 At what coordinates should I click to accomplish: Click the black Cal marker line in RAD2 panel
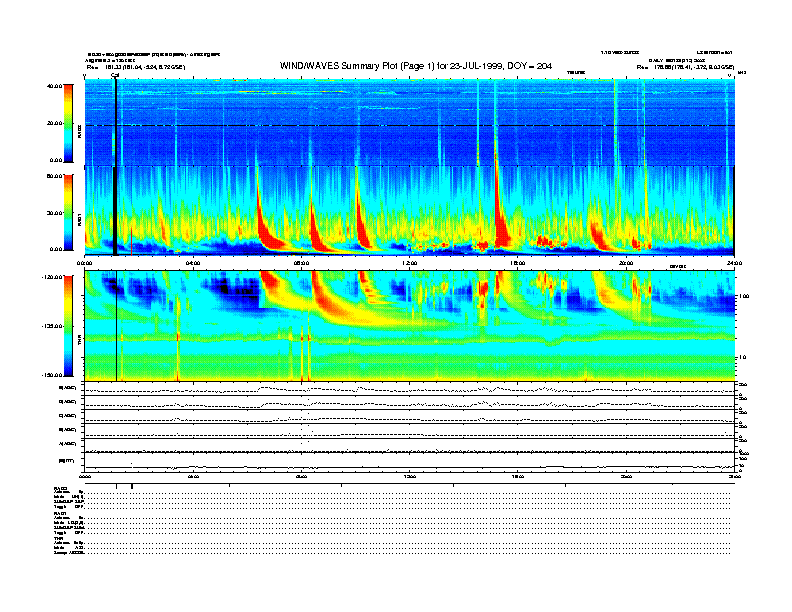point(116,120)
